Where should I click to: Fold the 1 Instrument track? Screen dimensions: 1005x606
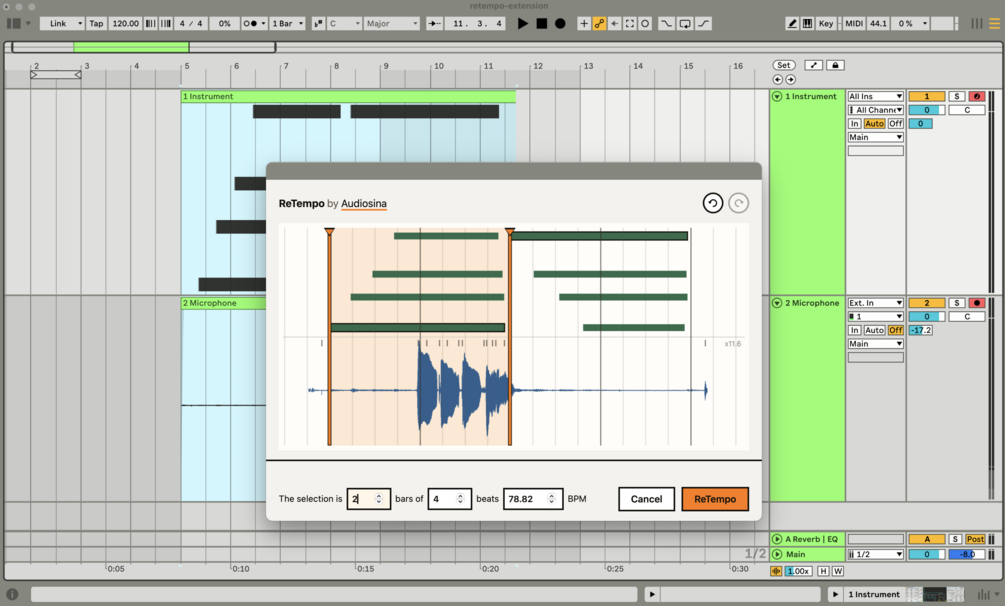(x=777, y=96)
